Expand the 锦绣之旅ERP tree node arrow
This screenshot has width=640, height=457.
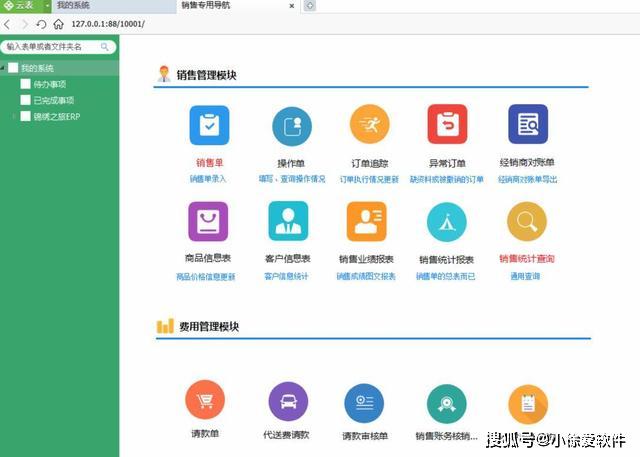14,117
